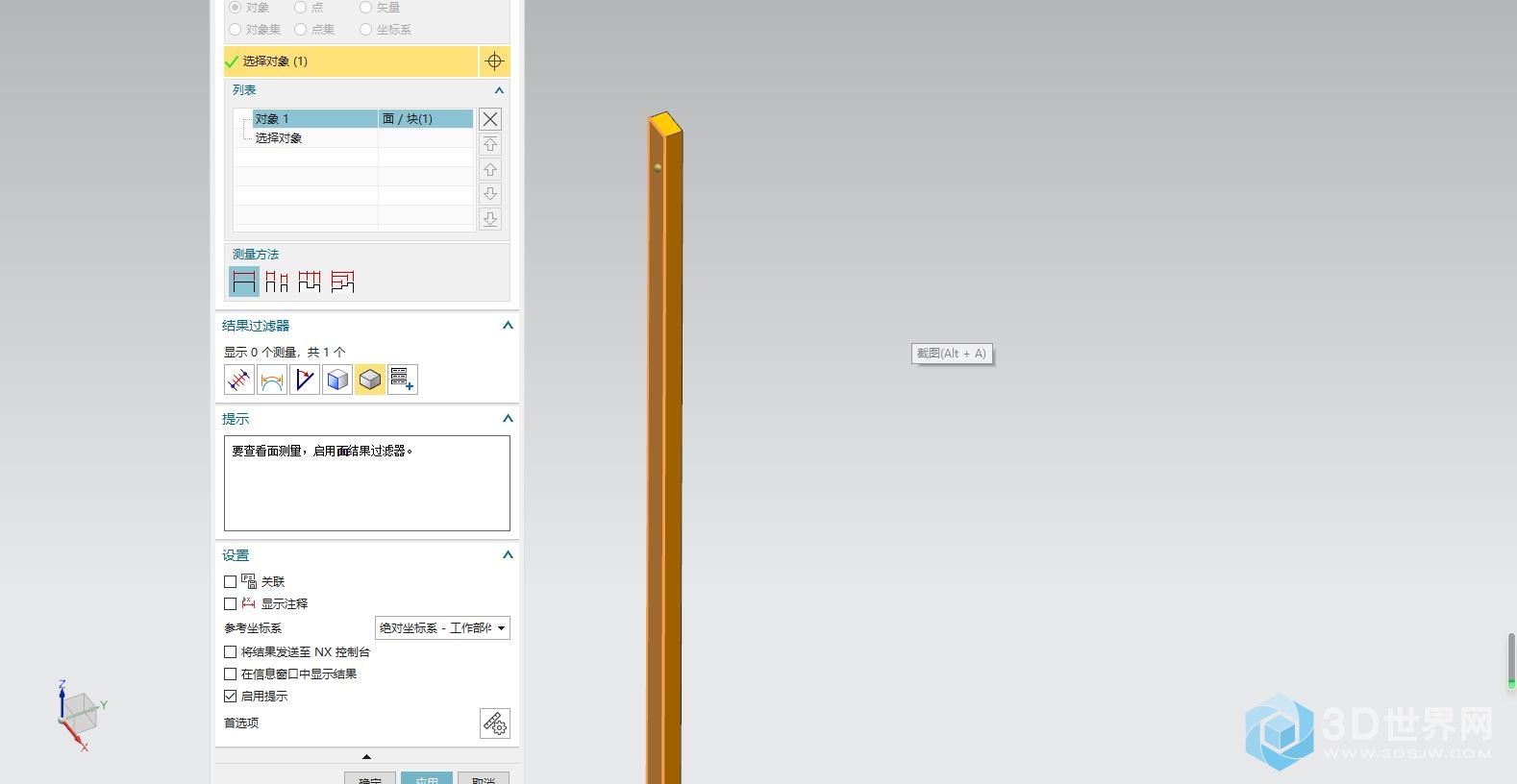
Task: Move list item to top arrow
Action: coord(490,144)
